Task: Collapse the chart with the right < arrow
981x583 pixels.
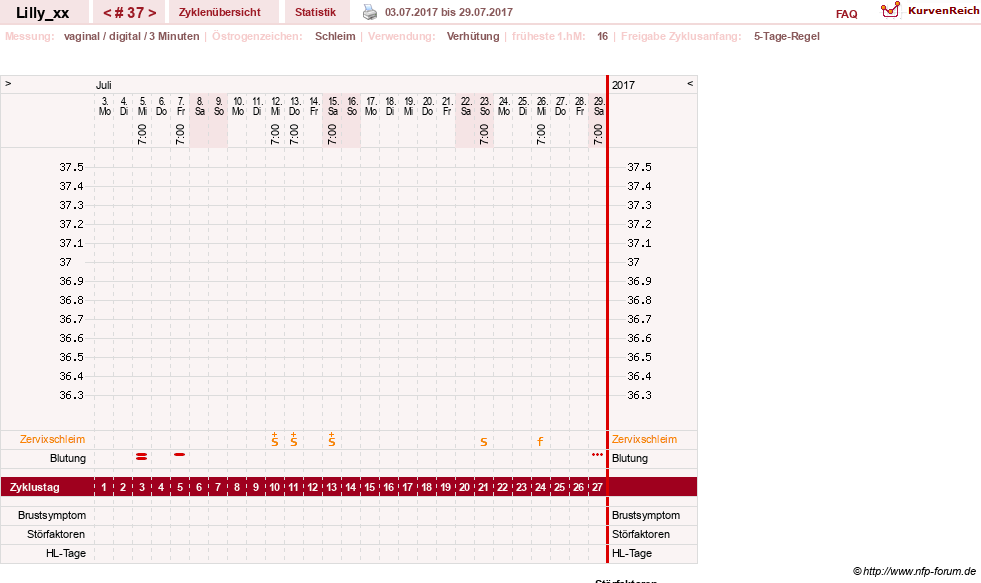Action: coord(690,83)
